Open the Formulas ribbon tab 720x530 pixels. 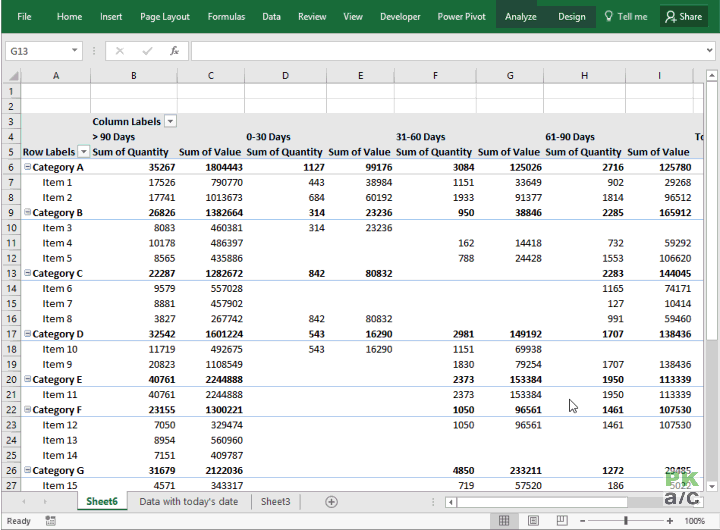[x=226, y=17]
